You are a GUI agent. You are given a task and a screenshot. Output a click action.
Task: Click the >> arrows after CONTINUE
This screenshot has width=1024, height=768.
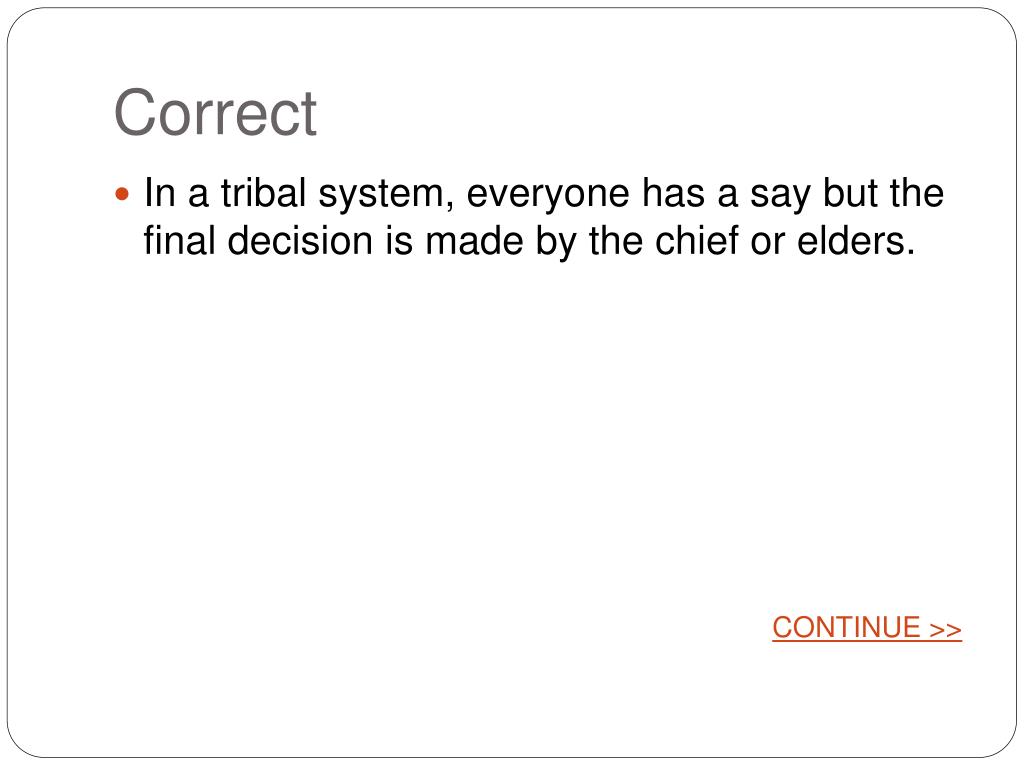(x=946, y=629)
